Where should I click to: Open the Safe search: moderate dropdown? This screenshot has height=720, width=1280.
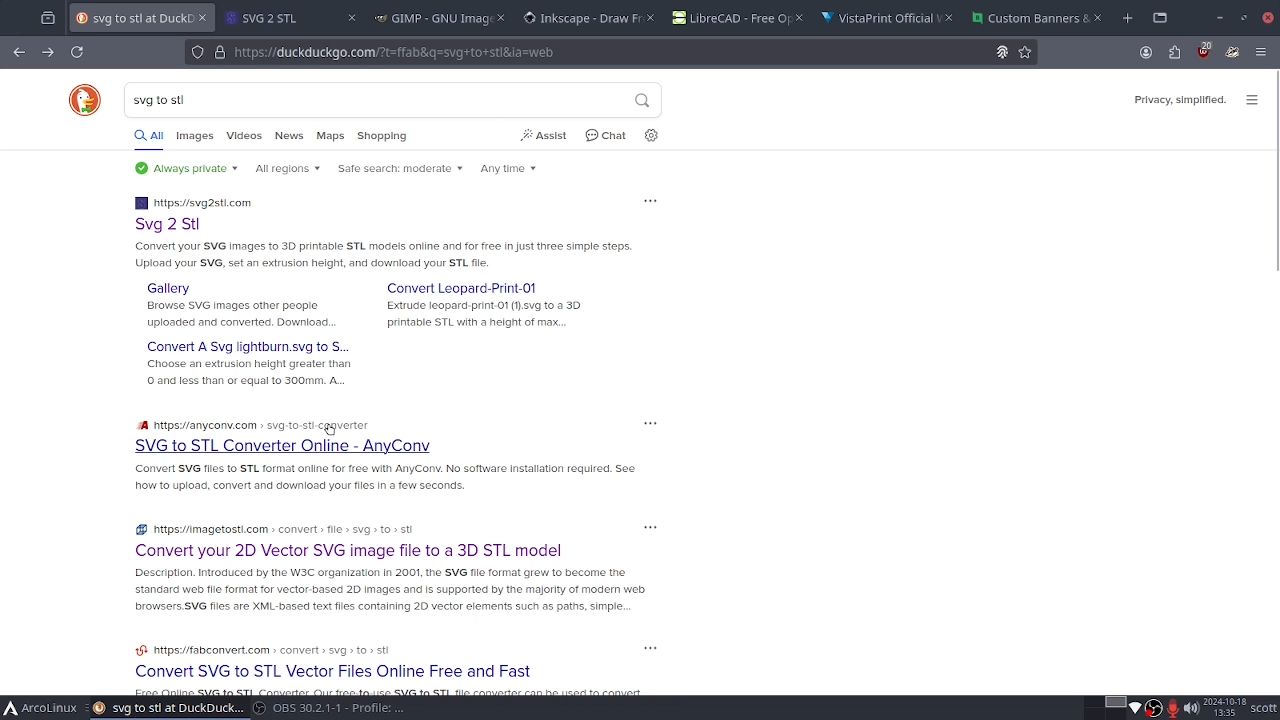[400, 169]
